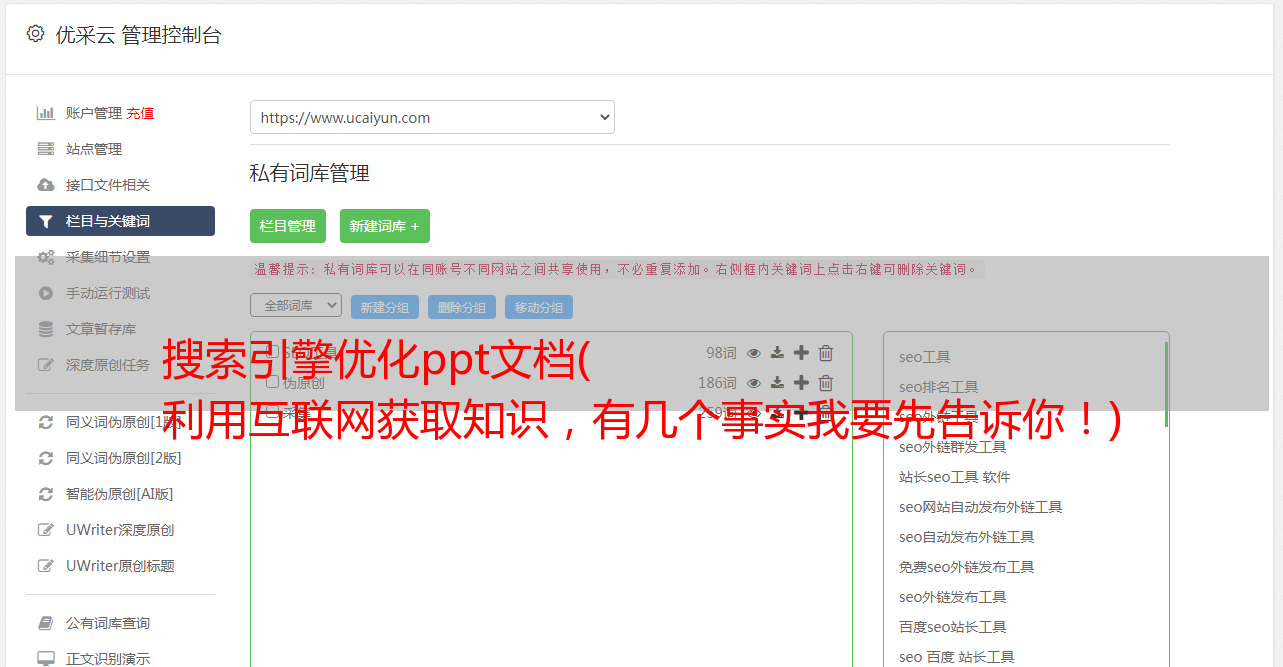
Task: Open 同义词伪原创[2版] via its refresh icon
Action: 46,458
